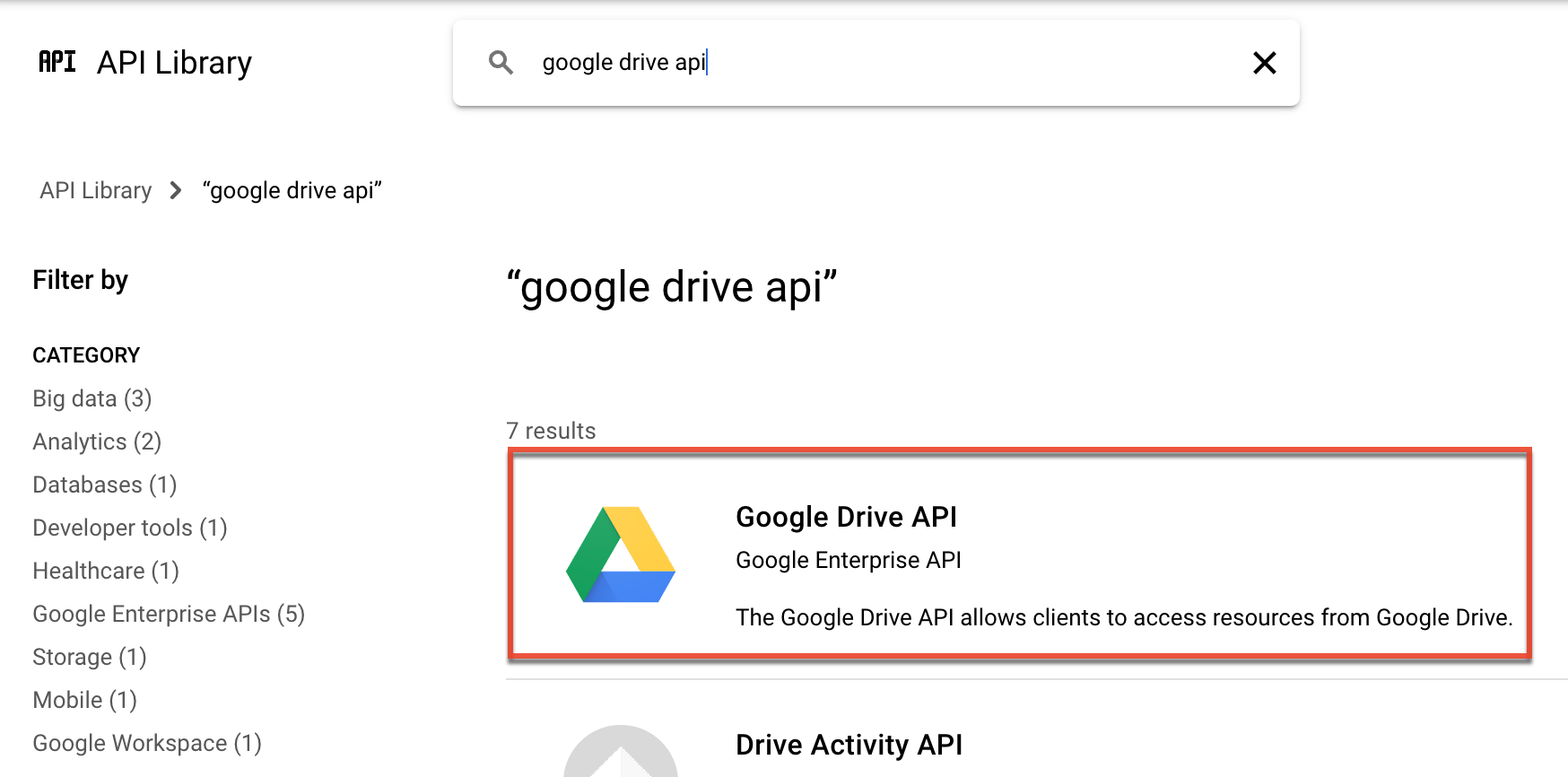
Task: Filter by Google Enterprise APIs
Action: click(x=169, y=614)
